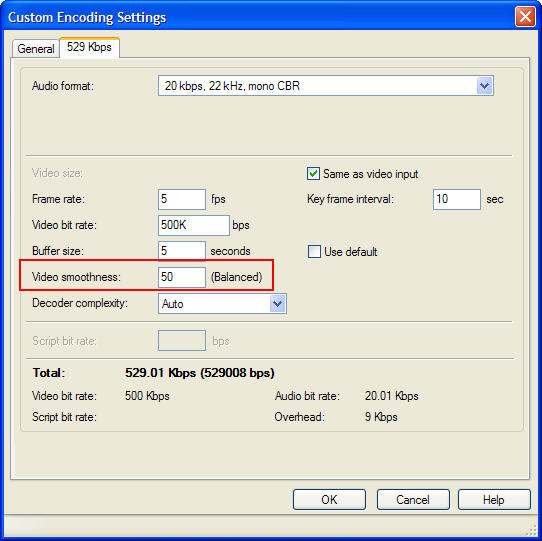
Task: Click the disabled Script bit rate field
Action: click(x=182, y=341)
